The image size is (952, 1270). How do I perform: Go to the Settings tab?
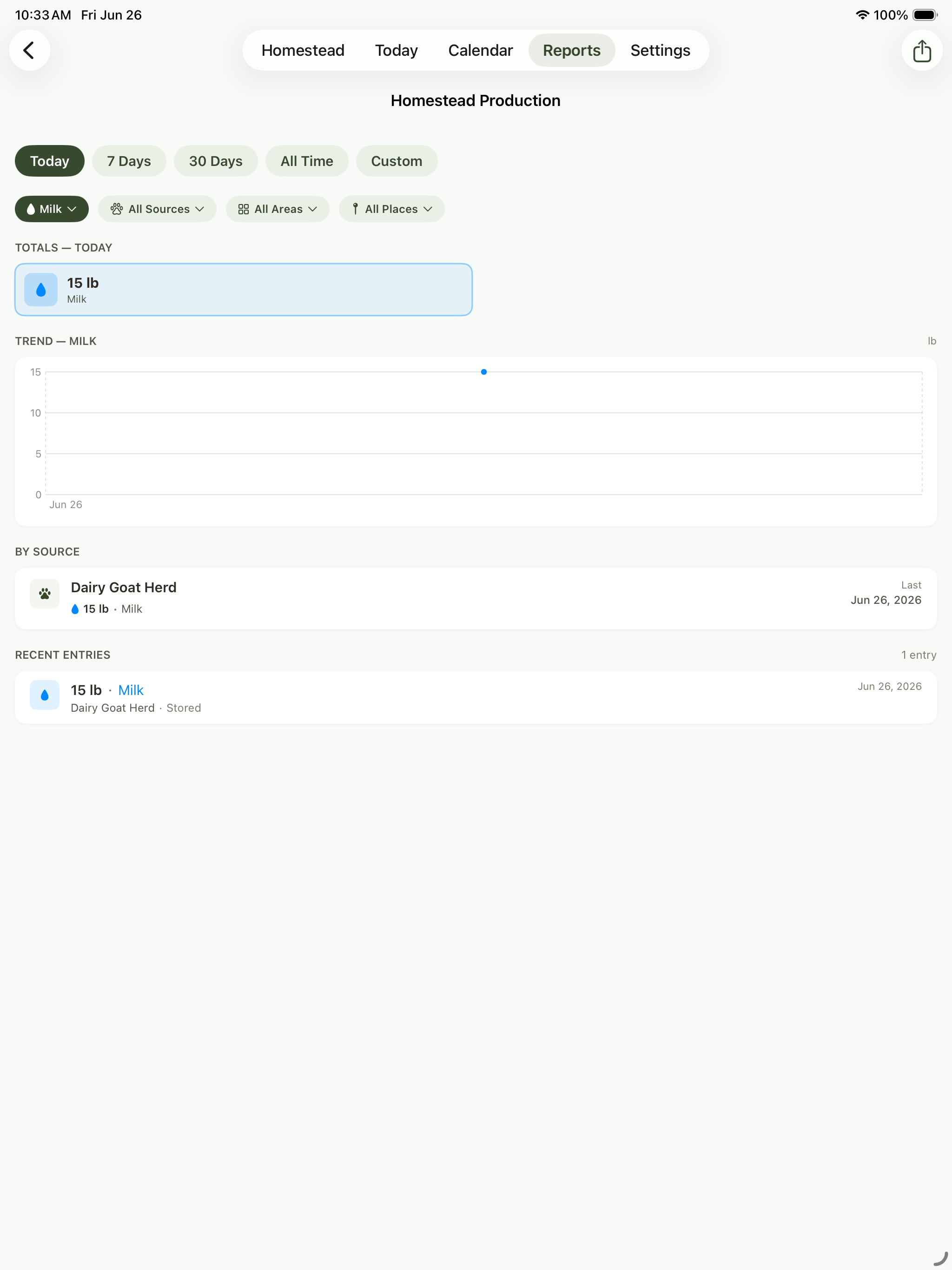click(x=660, y=51)
